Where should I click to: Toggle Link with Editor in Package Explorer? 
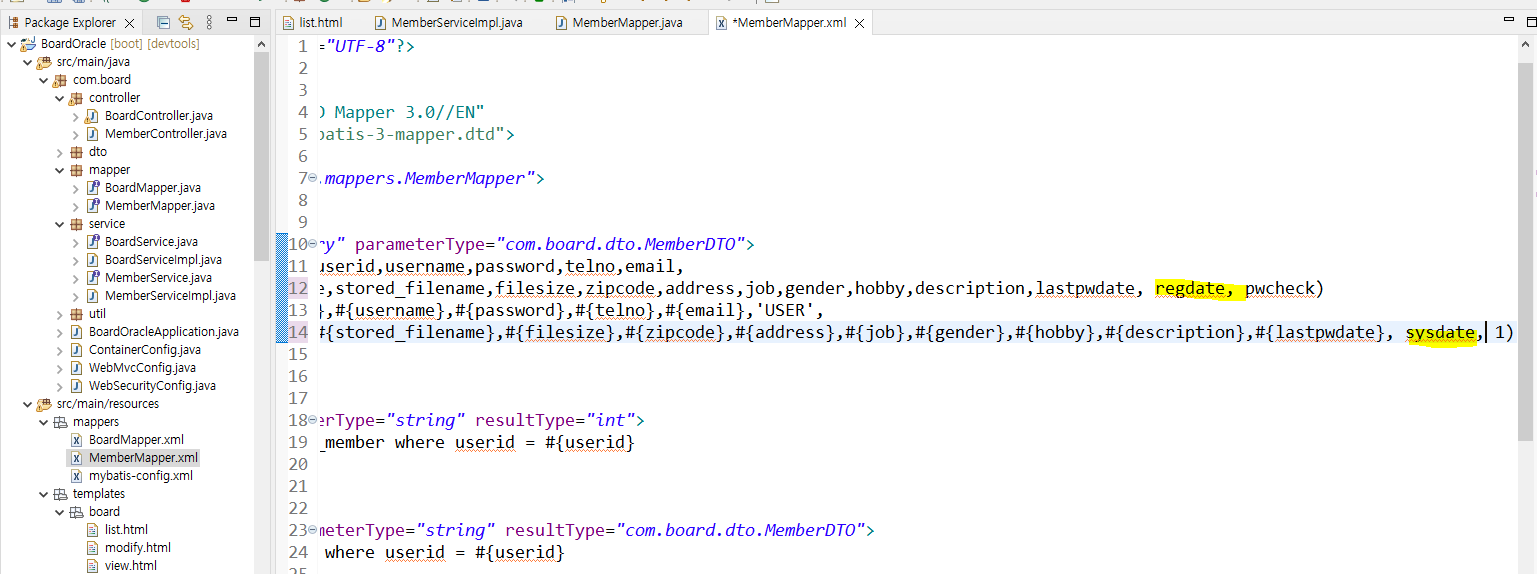pos(186,22)
